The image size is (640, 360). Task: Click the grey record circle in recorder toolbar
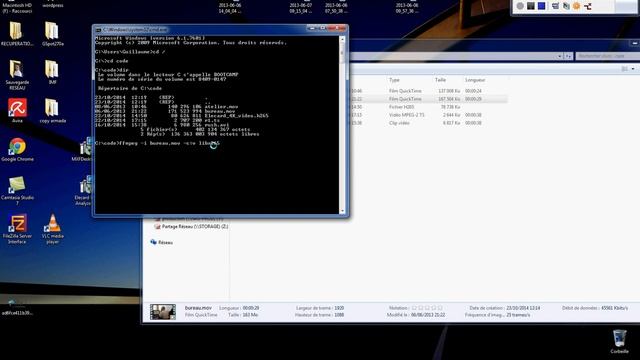point(520,6)
